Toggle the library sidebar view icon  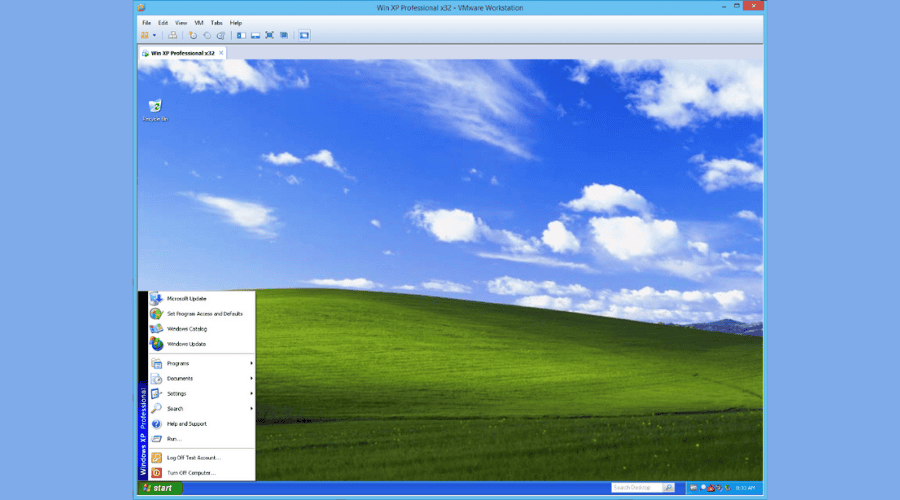tap(242, 35)
